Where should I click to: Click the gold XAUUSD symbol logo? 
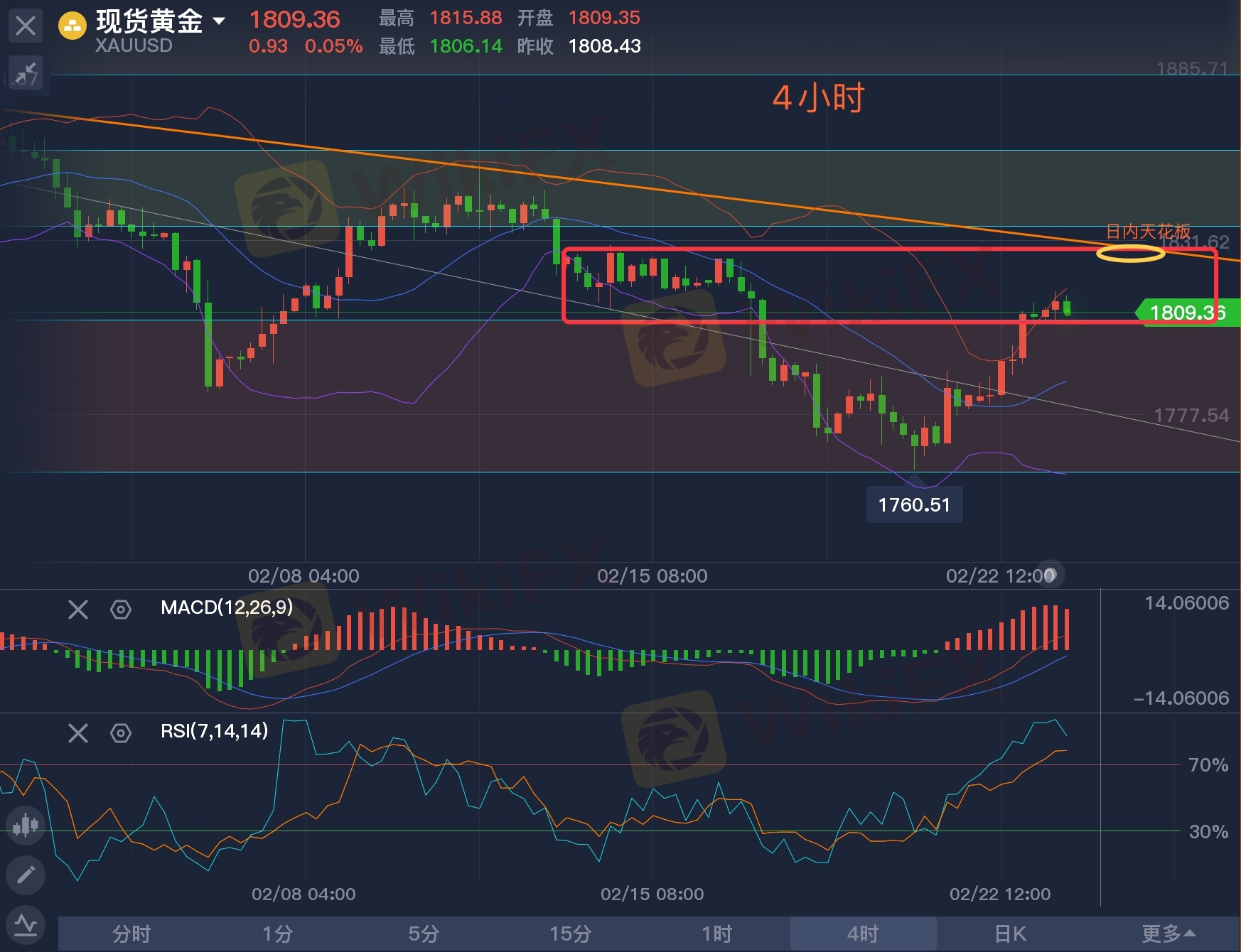click(72, 27)
